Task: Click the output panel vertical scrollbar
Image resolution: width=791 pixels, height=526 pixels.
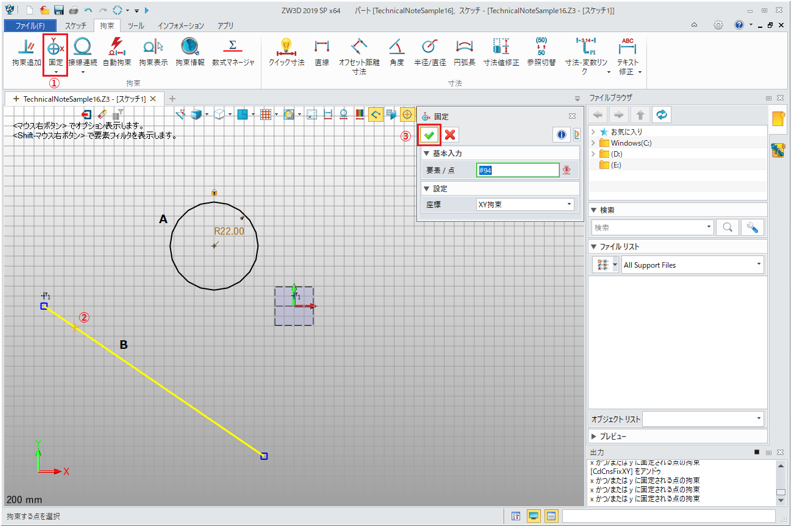Action: pos(781,483)
